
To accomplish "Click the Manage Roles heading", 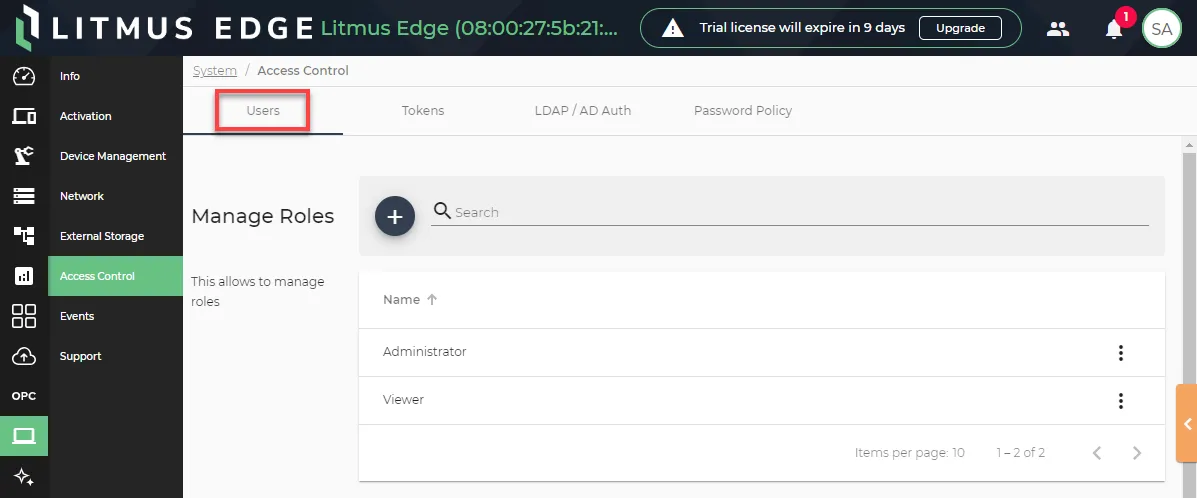I will tap(263, 216).
